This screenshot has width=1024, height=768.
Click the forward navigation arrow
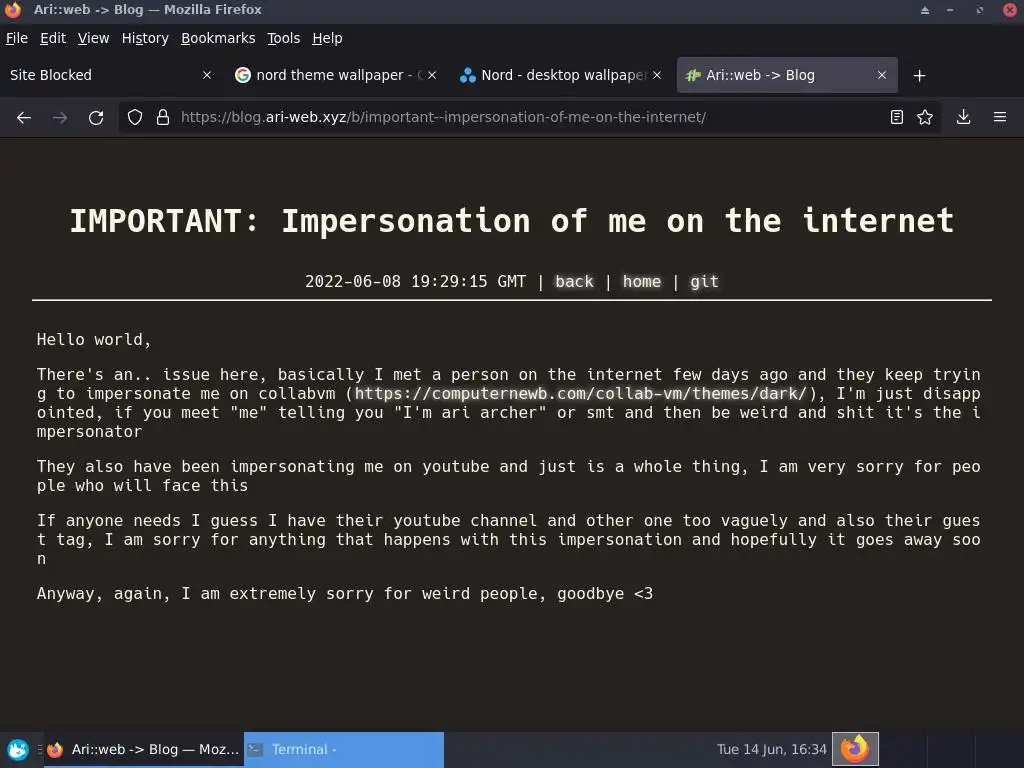click(60, 118)
